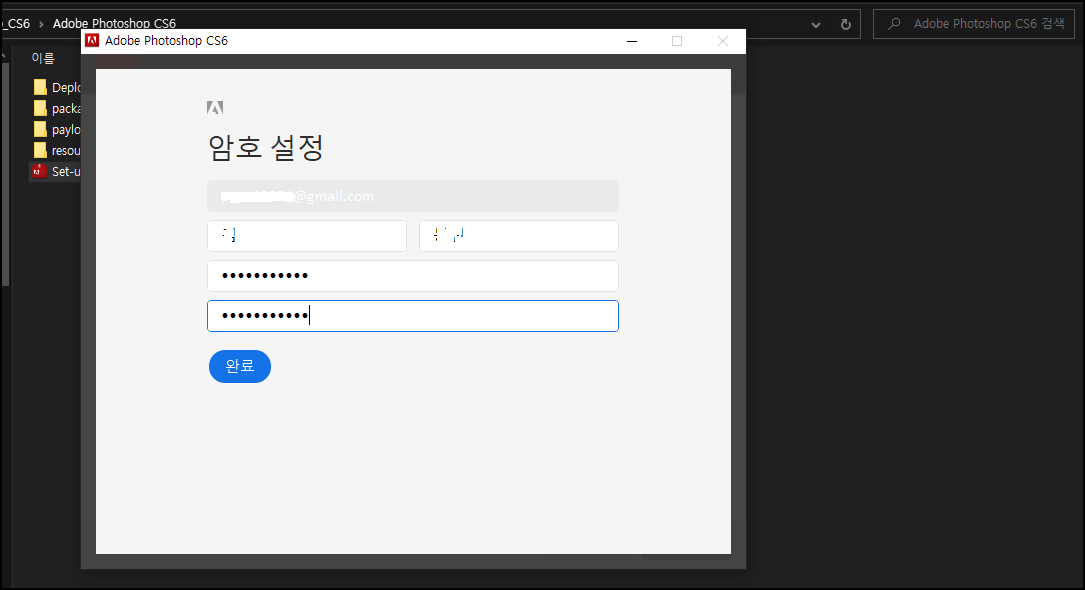Maximize the Adobe Photoshop CS6 window

coord(677,42)
